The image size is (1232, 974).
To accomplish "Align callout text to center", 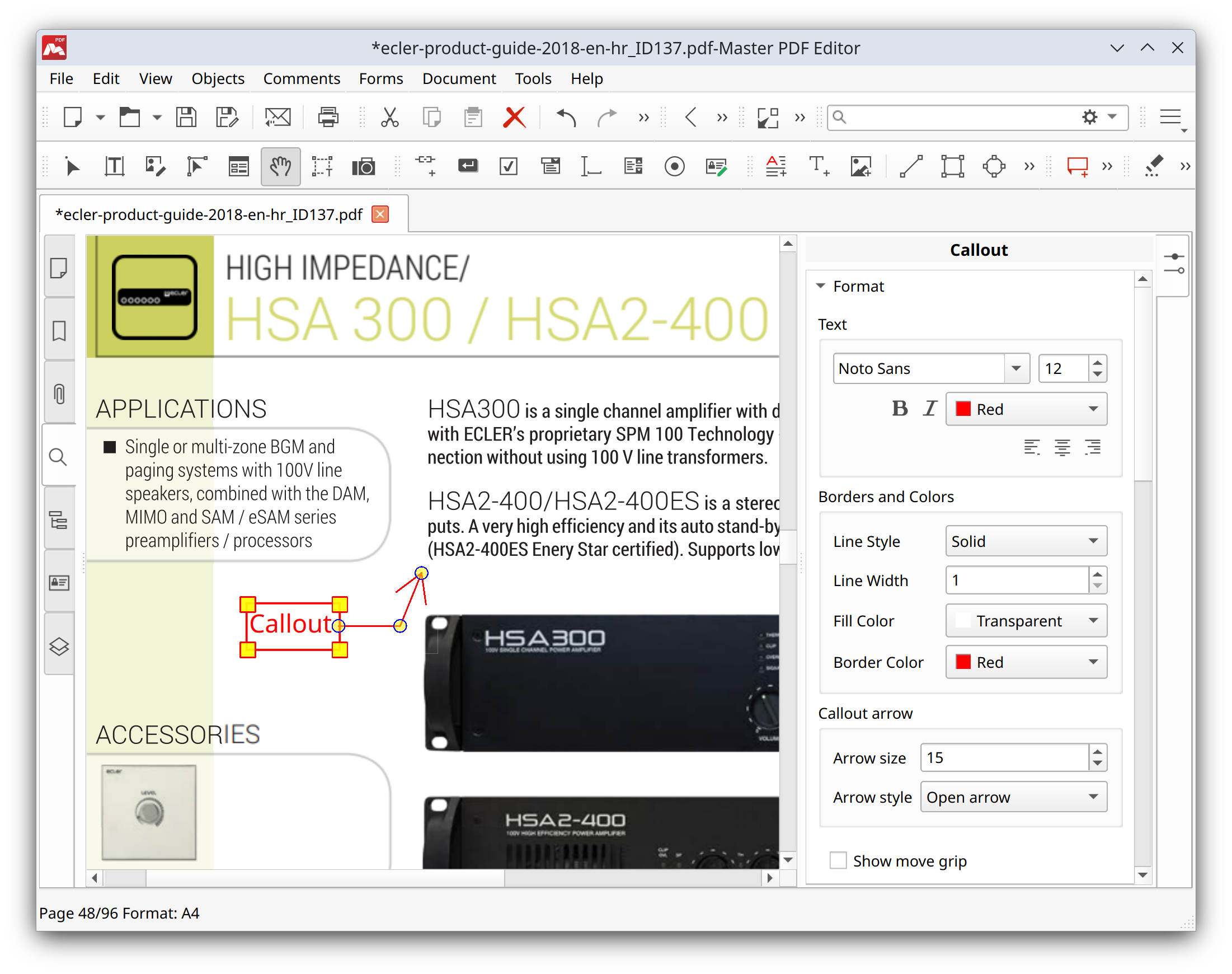I will coord(1061,448).
